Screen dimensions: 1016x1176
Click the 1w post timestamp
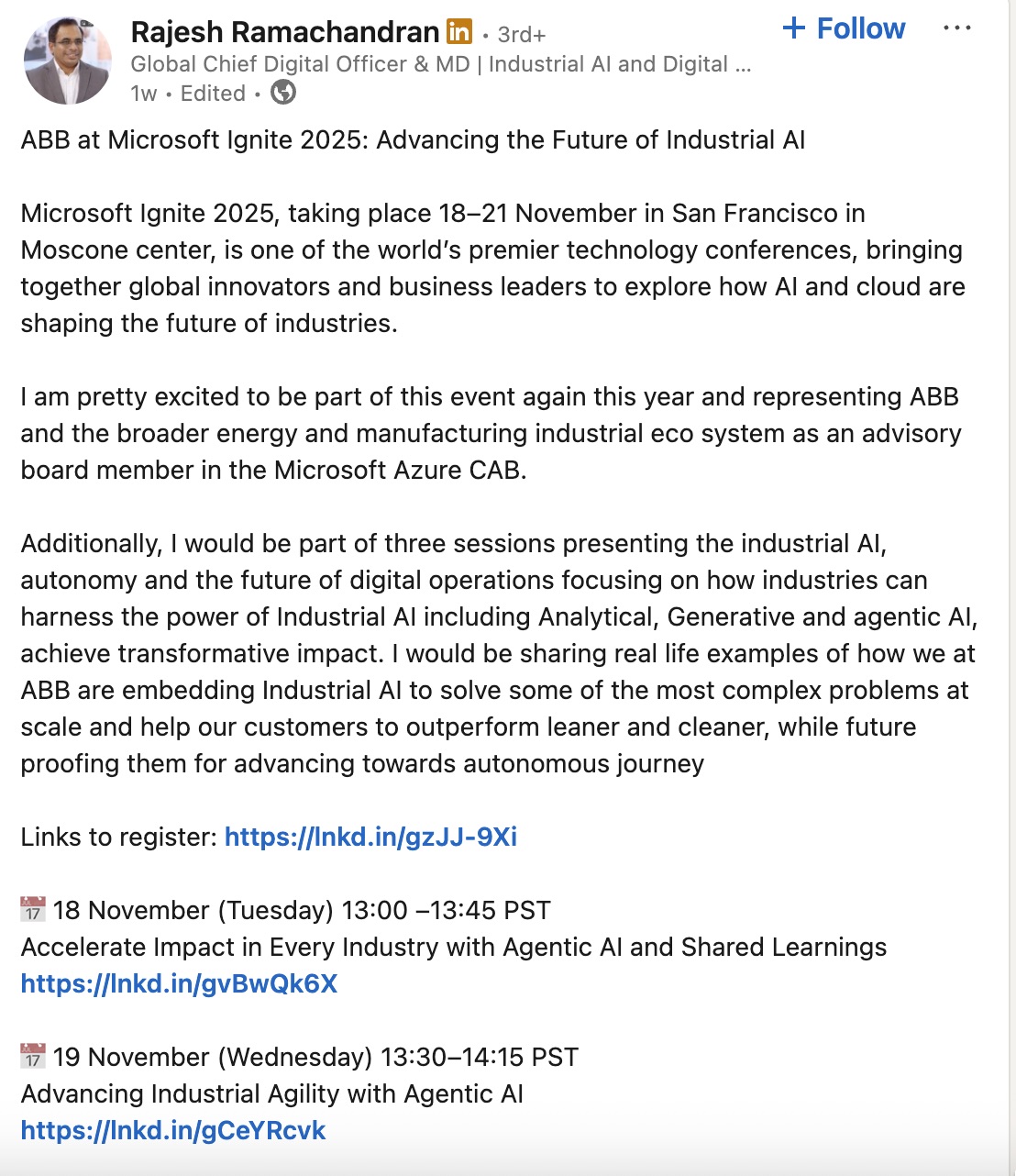pyautogui.click(x=144, y=94)
